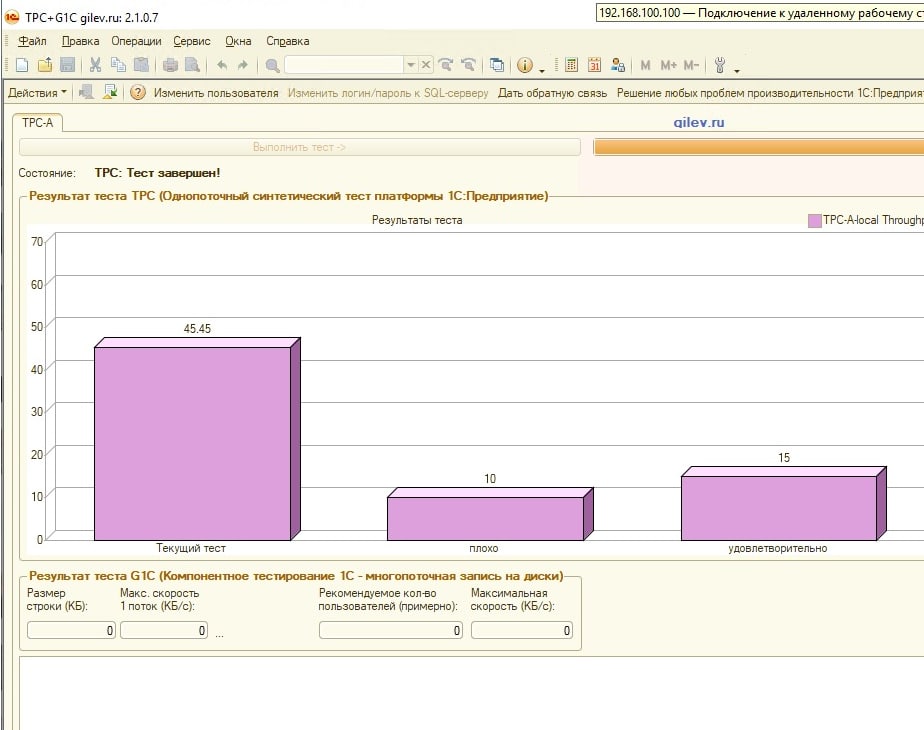Click the Макс. скорость 1 поток field
Screen dimensions: 924x730
(164, 630)
